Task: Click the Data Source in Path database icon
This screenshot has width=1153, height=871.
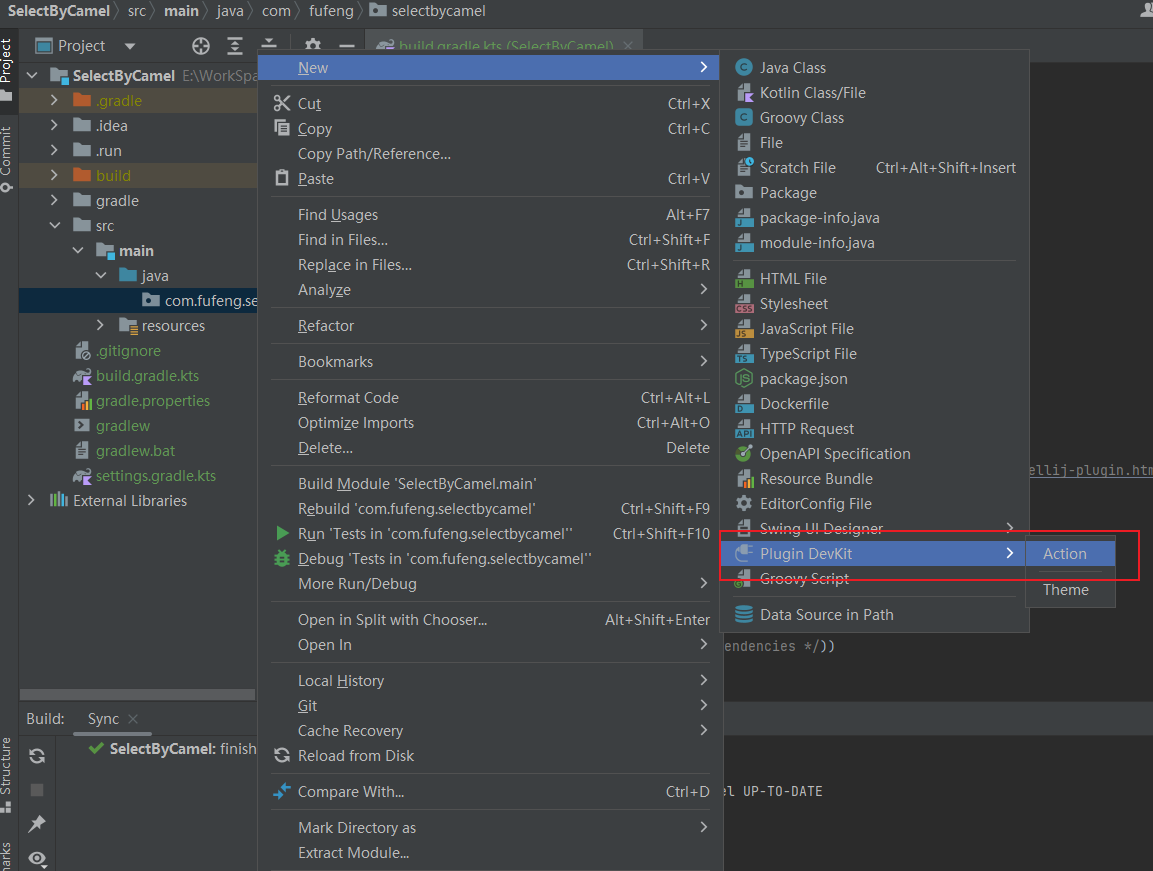Action: pos(744,614)
